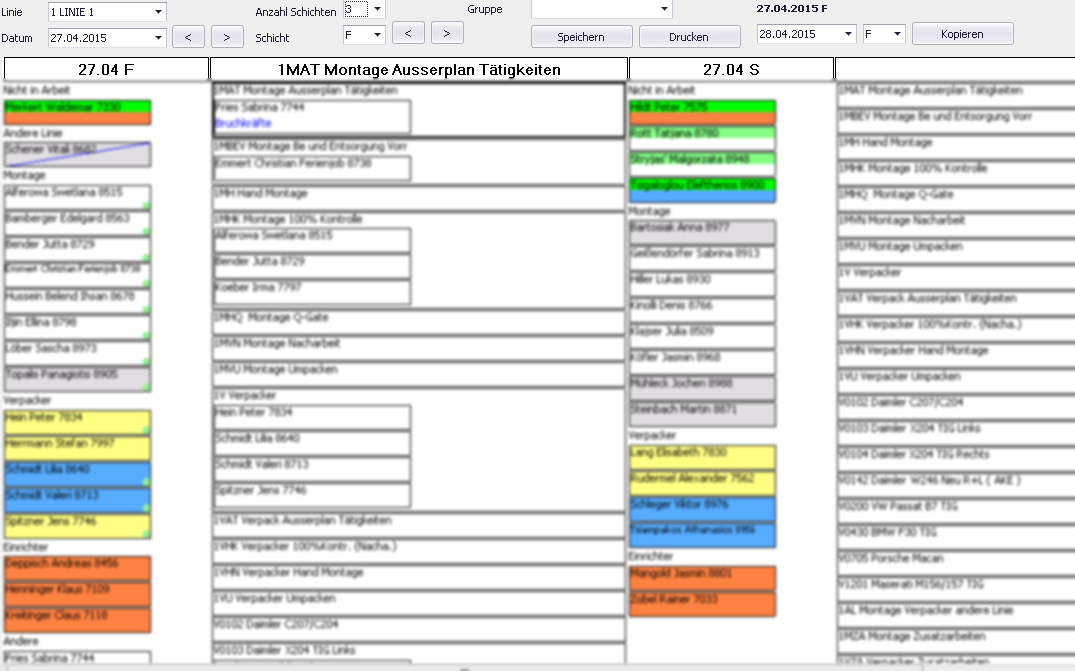The height and width of the screenshot is (671, 1075).
Task: Select the Hildt Peter 7575 card
Action: (x=703, y=112)
